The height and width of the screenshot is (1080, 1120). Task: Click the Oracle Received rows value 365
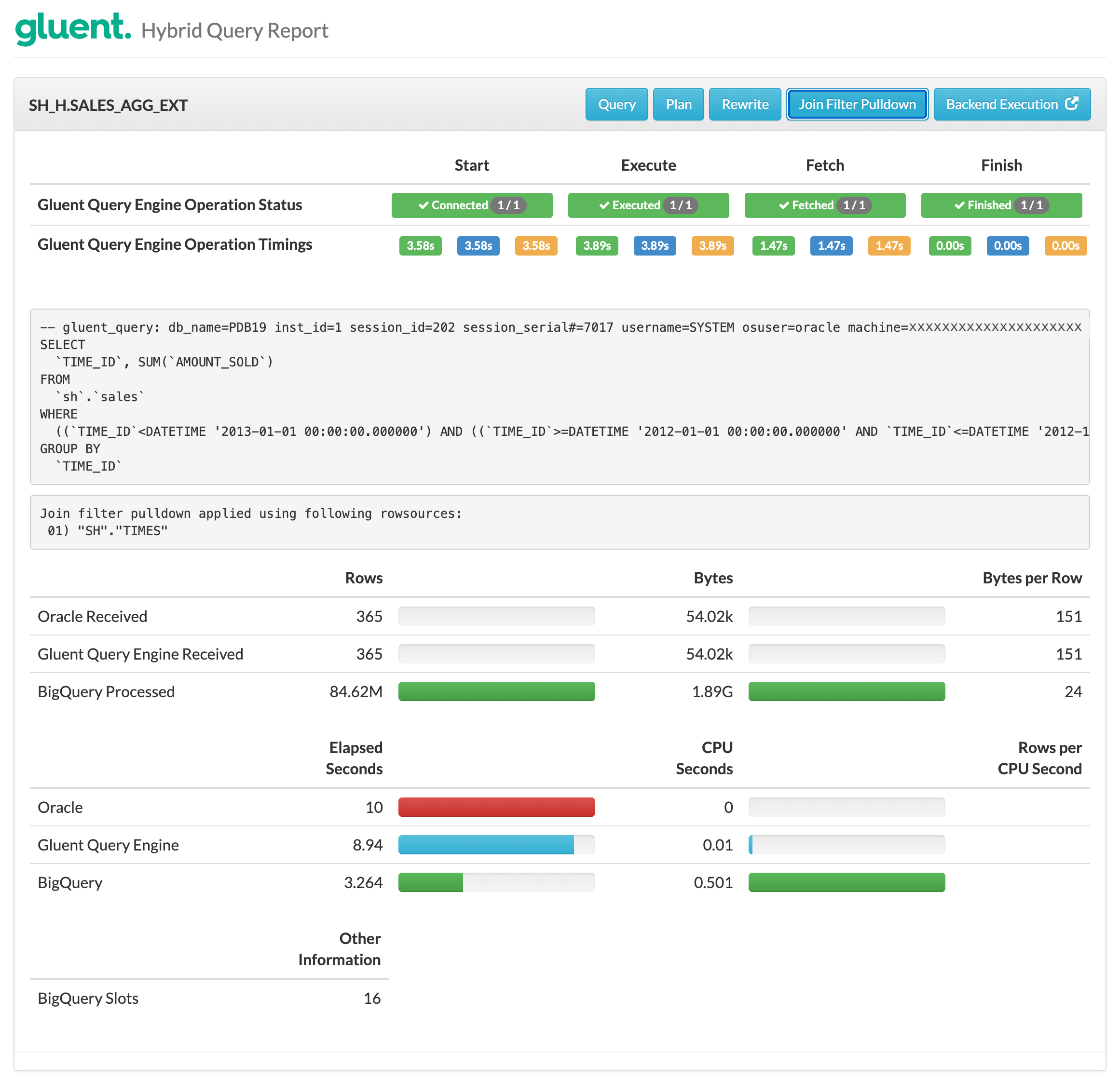point(369,616)
